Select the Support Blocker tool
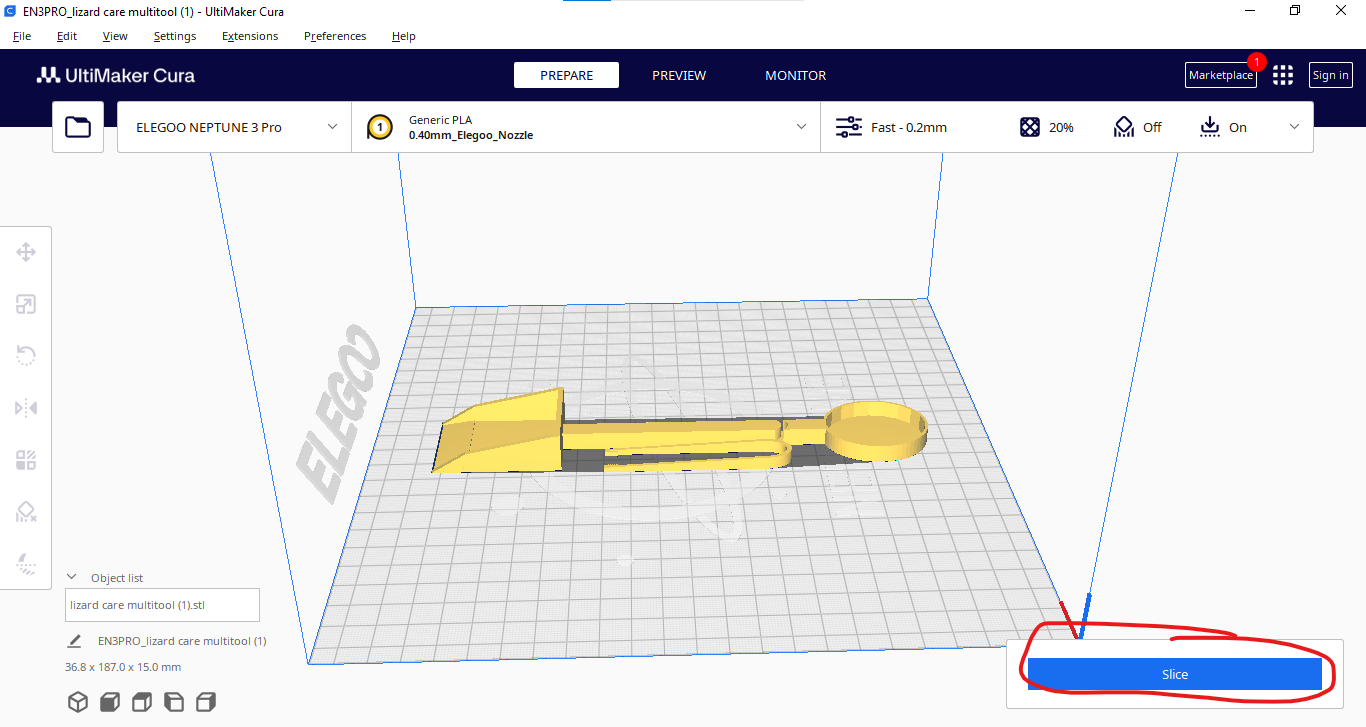The height and width of the screenshot is (727, 1366). pyautogui.click(x=26, y=512)
